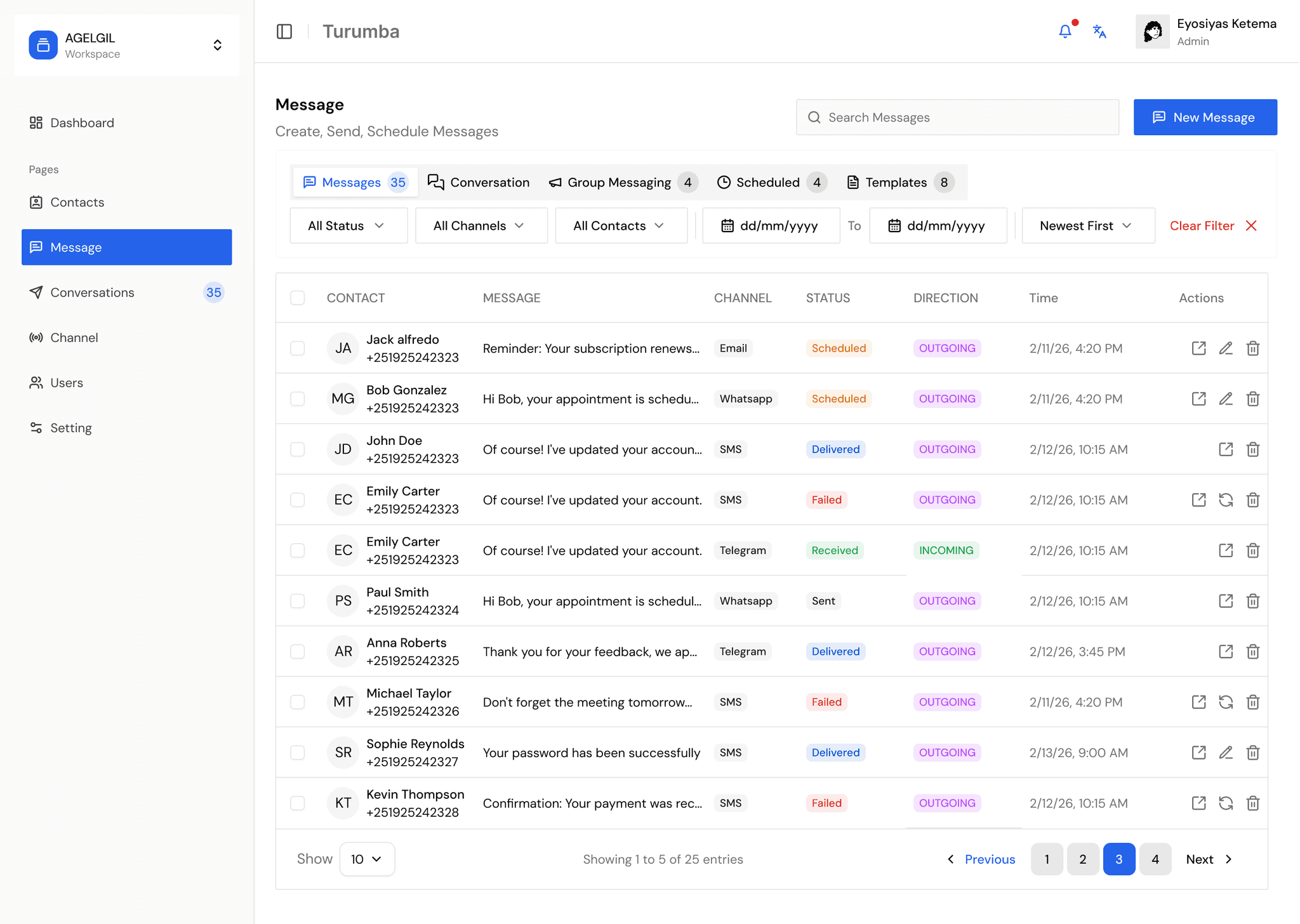The image size is (1300, 924).
Task: Tick the checkbox for Sophie Reynolds' message
Action: [297, 752]
